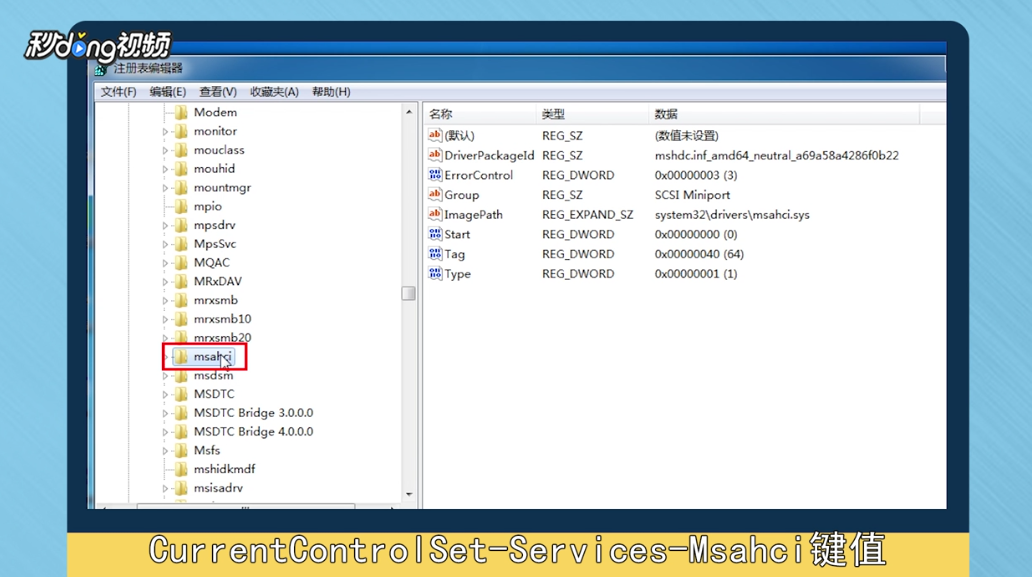Expand the mrxsmb tree node
Viewport: 1032px width, 577px height.
tap(165, 299)
